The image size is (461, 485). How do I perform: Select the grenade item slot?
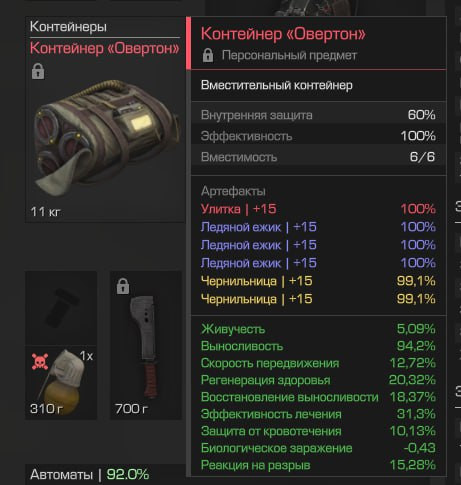point(61,382)
